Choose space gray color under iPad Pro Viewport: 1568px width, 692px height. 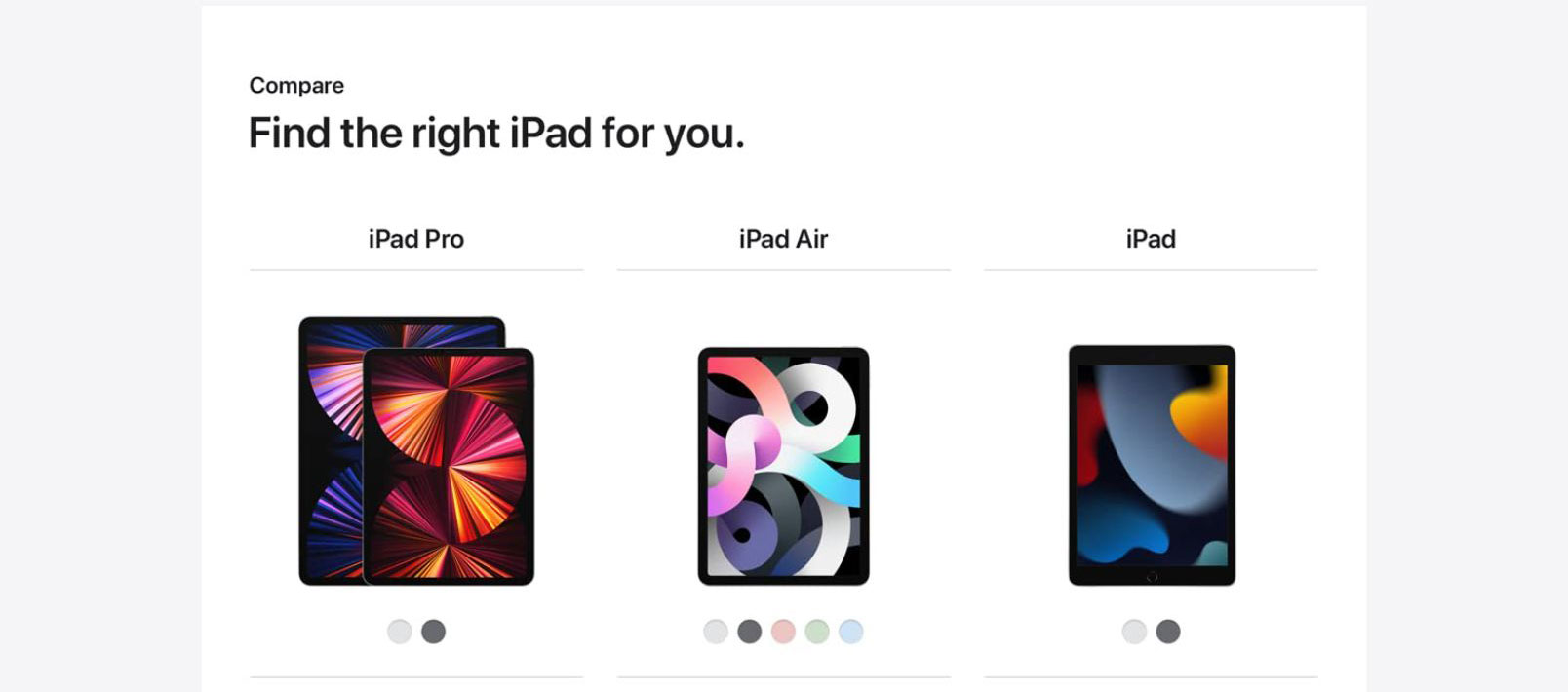click(433, 632)
